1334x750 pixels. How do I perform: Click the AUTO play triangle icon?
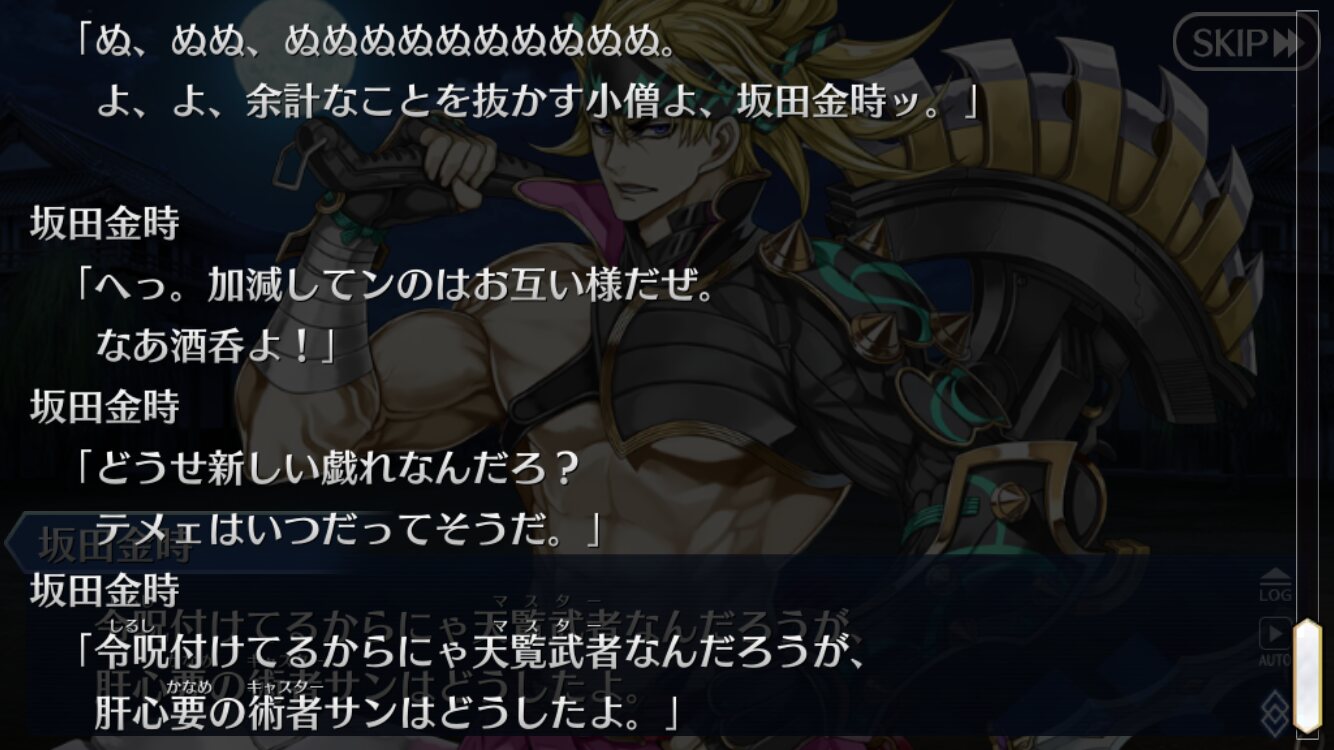point(1275,634)
